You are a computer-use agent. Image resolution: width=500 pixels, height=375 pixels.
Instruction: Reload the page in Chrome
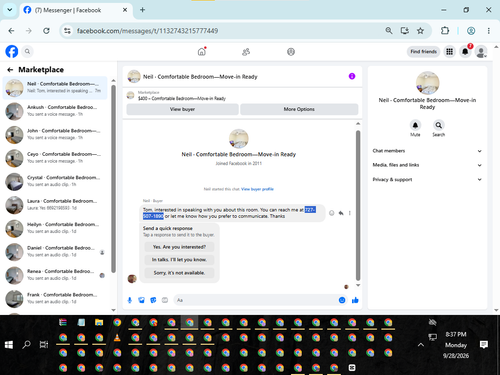[x=46, y=31]
